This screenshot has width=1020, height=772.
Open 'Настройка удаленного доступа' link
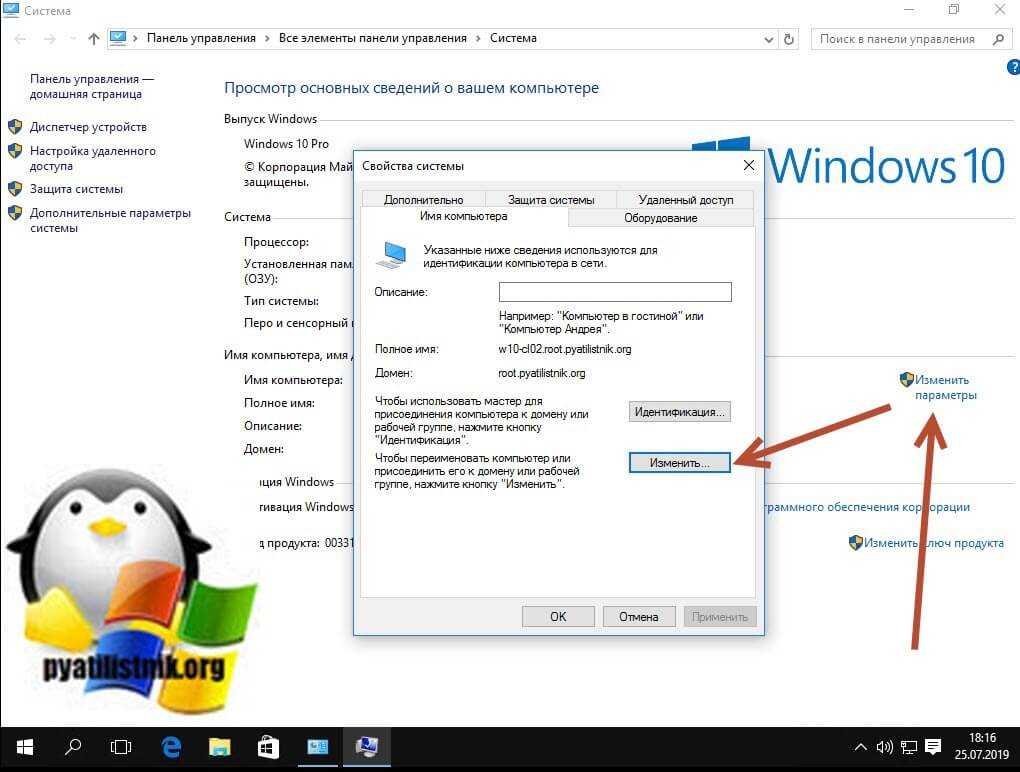[93, 158]
